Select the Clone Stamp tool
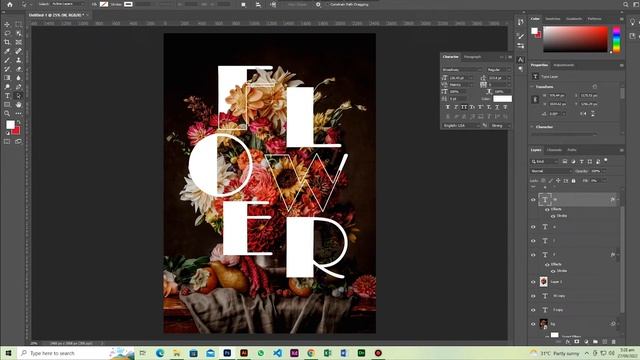The width and height of the screenshot is (640, 360). point(18,60)
